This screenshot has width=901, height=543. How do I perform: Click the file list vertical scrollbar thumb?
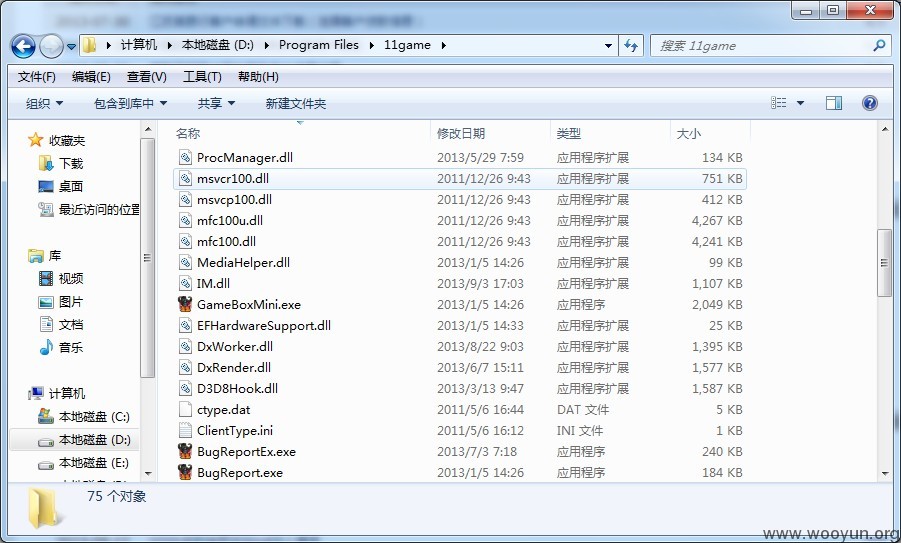coord(884,263)
